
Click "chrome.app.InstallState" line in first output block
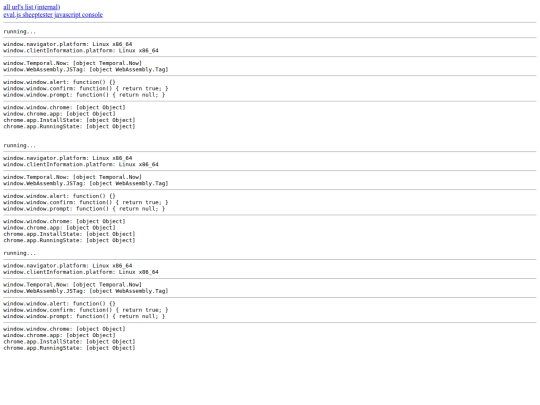[x=69, y=120]
